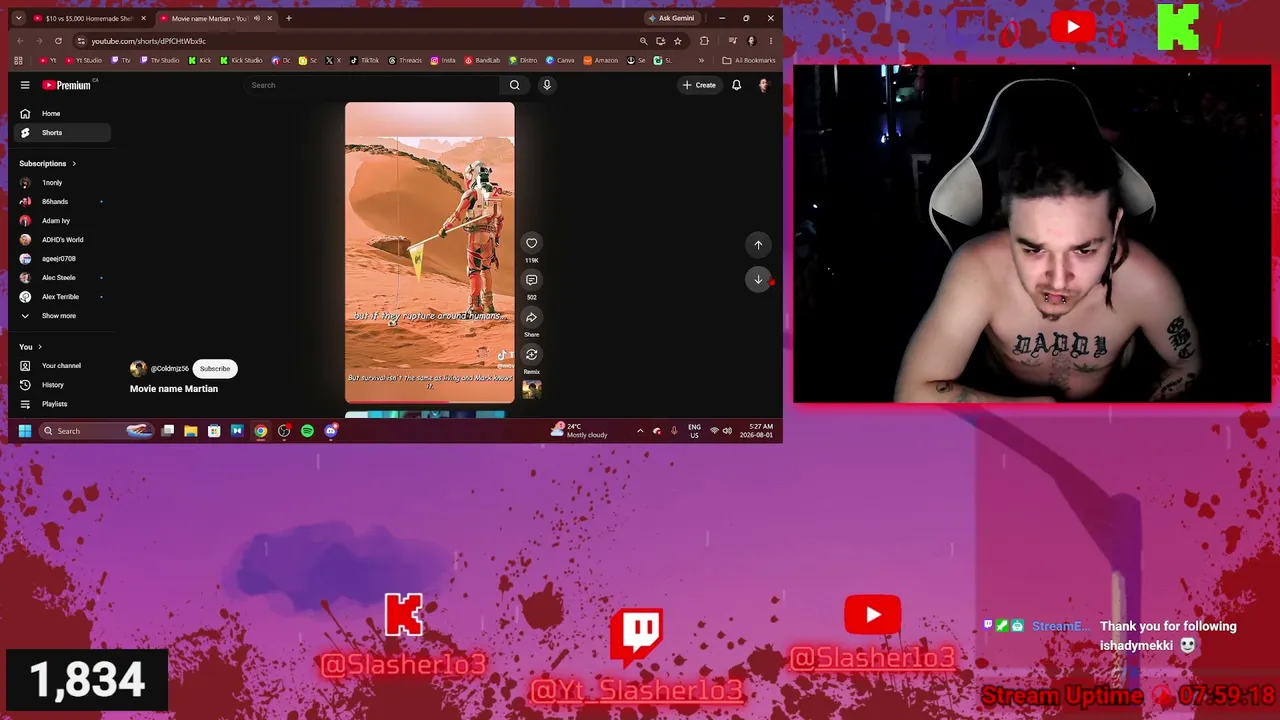Open the 86hands subscription channel
The width and height of the screenshot is (1280, 720).
point(62,202)
